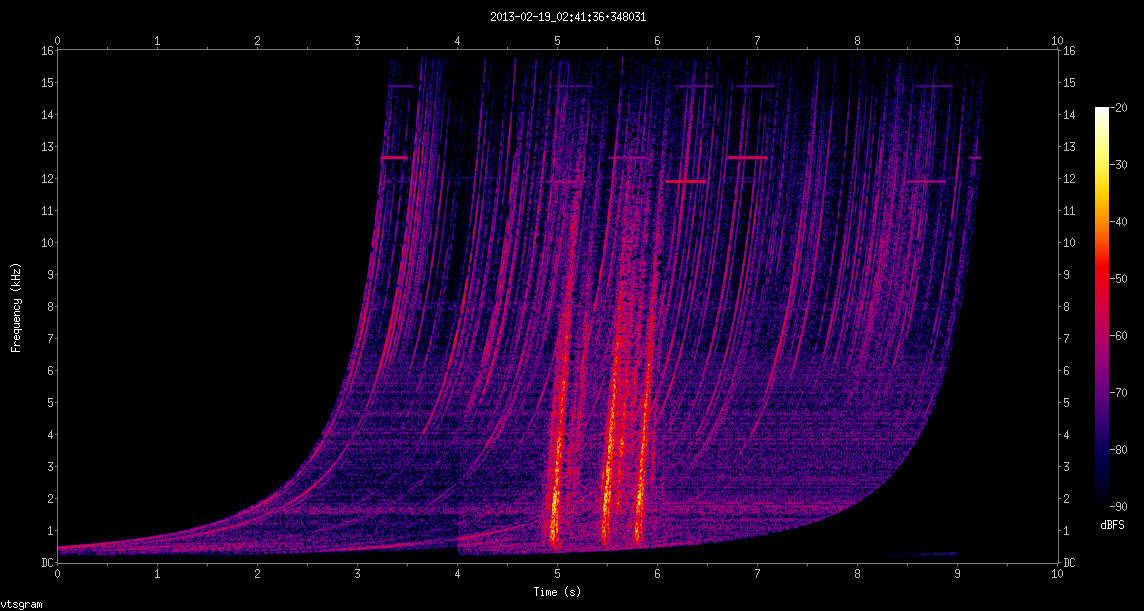Click the Frequency (kHz) axis label
Image resolution: width=1144 pixels, height=611 pixels.
[16, 306]
